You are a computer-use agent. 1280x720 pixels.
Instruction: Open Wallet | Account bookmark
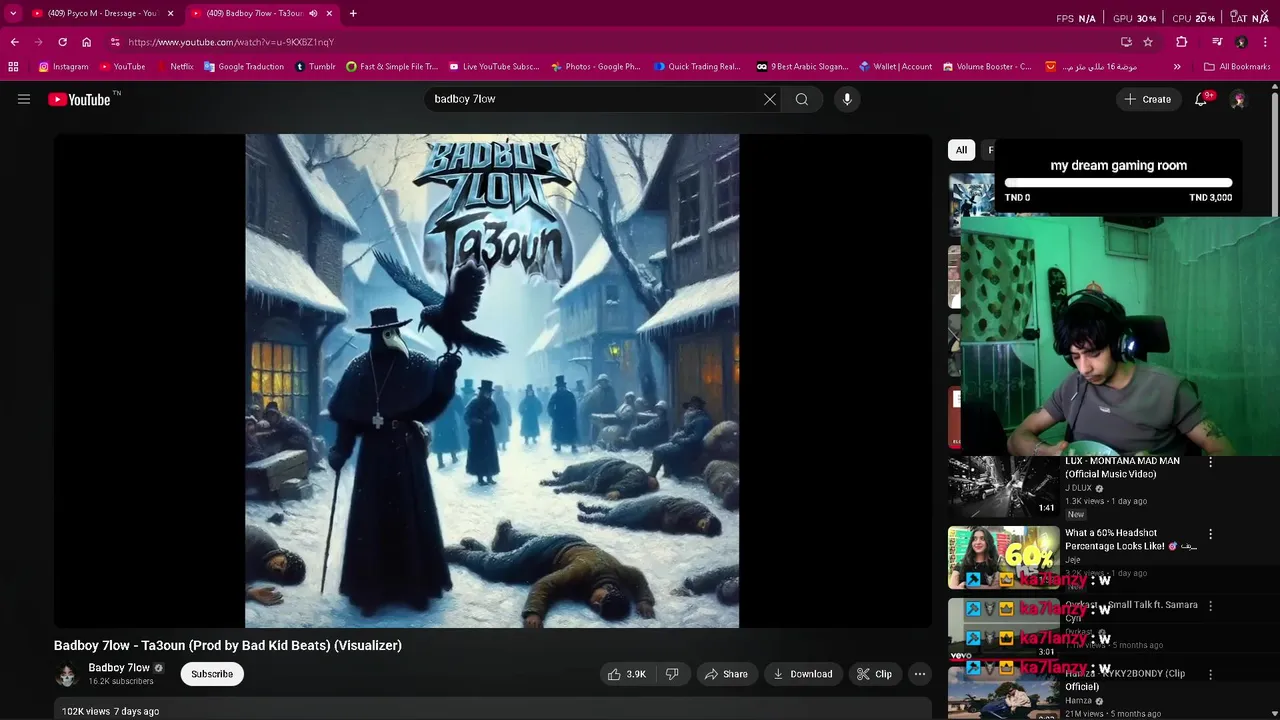coord(895,67)
